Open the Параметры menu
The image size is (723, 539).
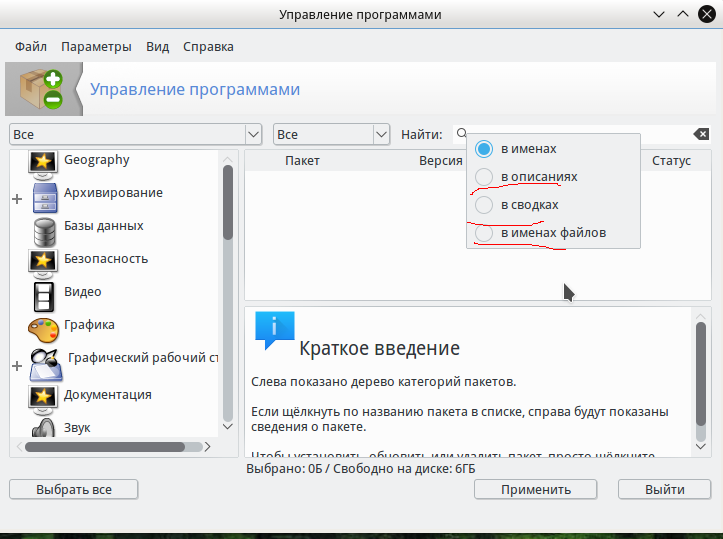click(x=96, y=47)
